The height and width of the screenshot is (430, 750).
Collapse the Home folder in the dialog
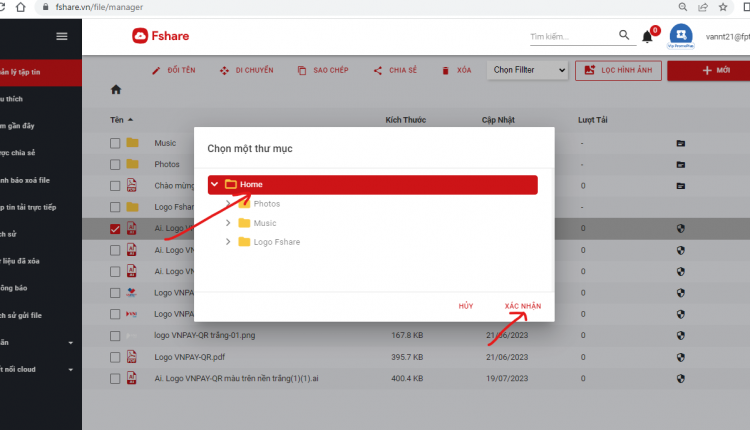tap(215, 184)
